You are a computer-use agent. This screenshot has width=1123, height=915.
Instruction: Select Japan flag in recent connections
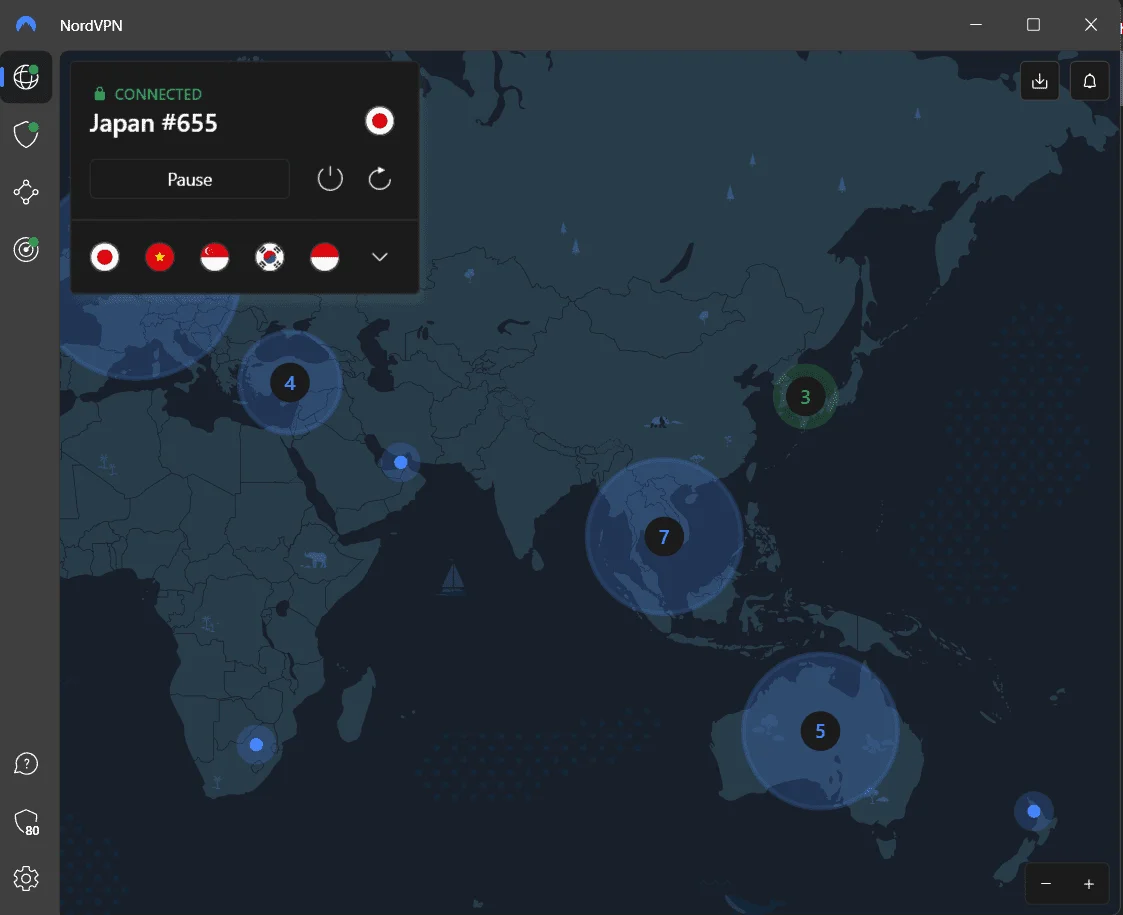coord(105,257)
